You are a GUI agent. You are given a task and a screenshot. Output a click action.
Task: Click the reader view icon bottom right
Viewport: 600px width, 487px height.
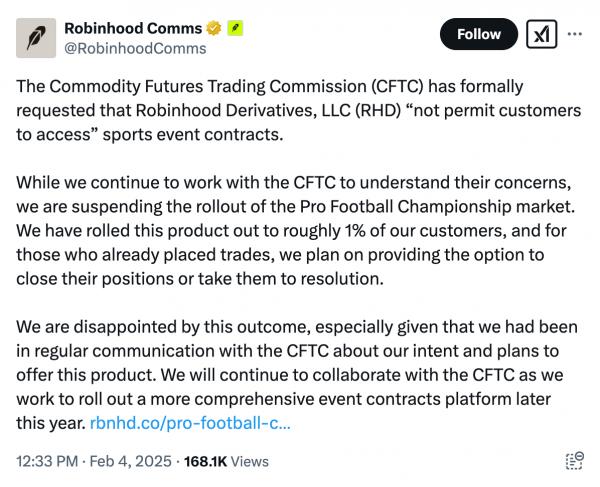point(574,461)
